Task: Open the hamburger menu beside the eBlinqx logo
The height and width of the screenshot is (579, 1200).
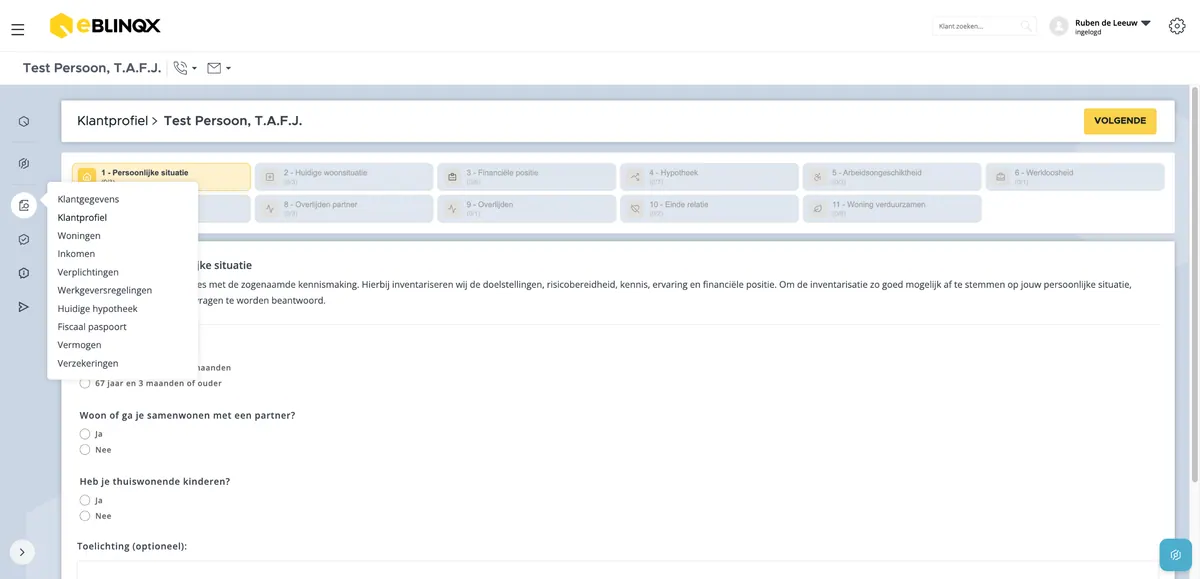Action: 18,30
